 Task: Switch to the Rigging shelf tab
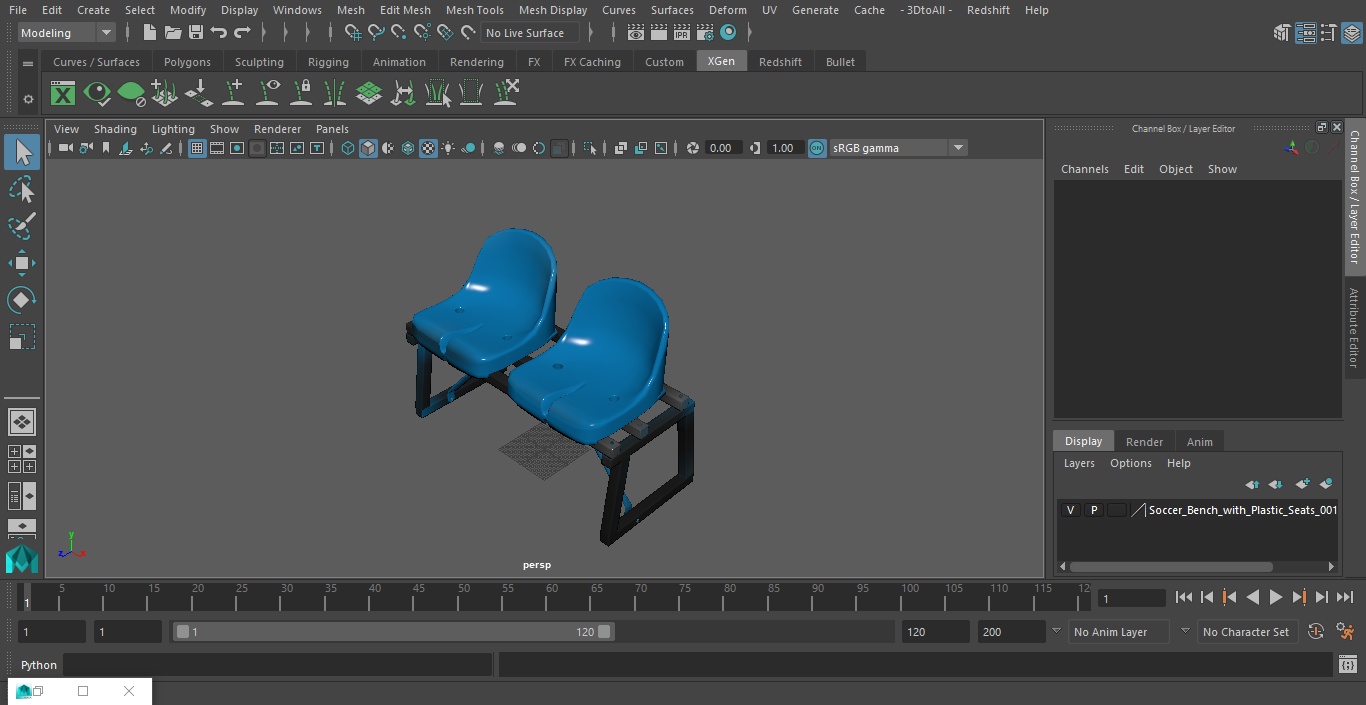tap(328, 62)
